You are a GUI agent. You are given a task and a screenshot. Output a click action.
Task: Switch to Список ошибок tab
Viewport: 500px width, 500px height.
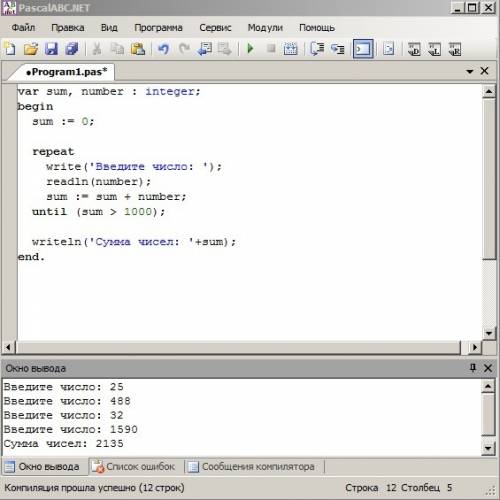(134, 467)
